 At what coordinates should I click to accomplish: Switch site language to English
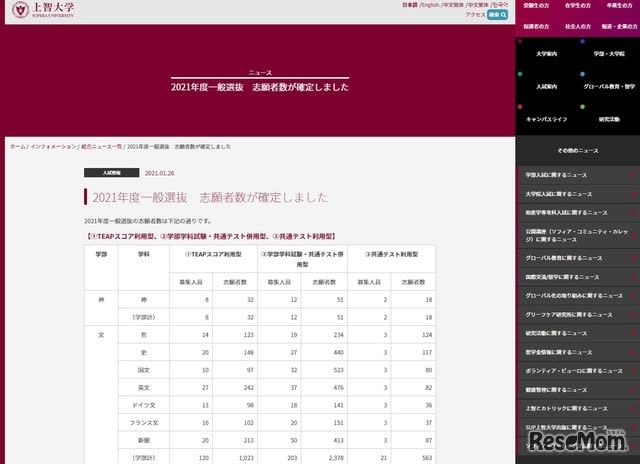[x=430, y=5]
